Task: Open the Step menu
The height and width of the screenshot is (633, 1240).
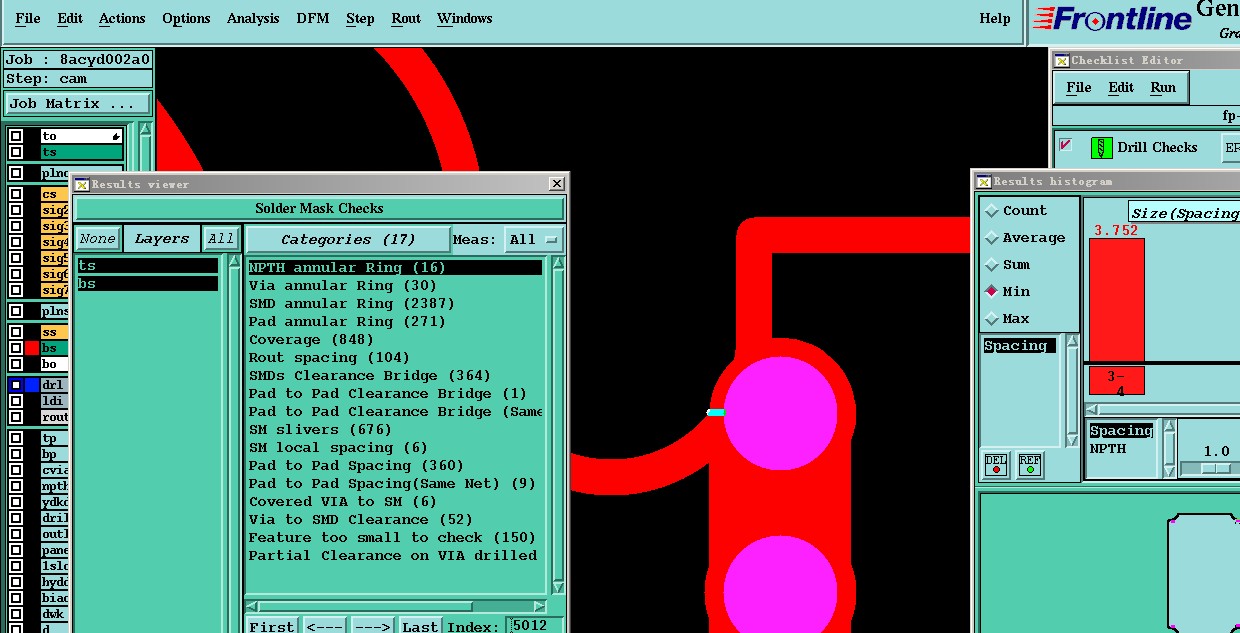Action: [x=360, y=19]
